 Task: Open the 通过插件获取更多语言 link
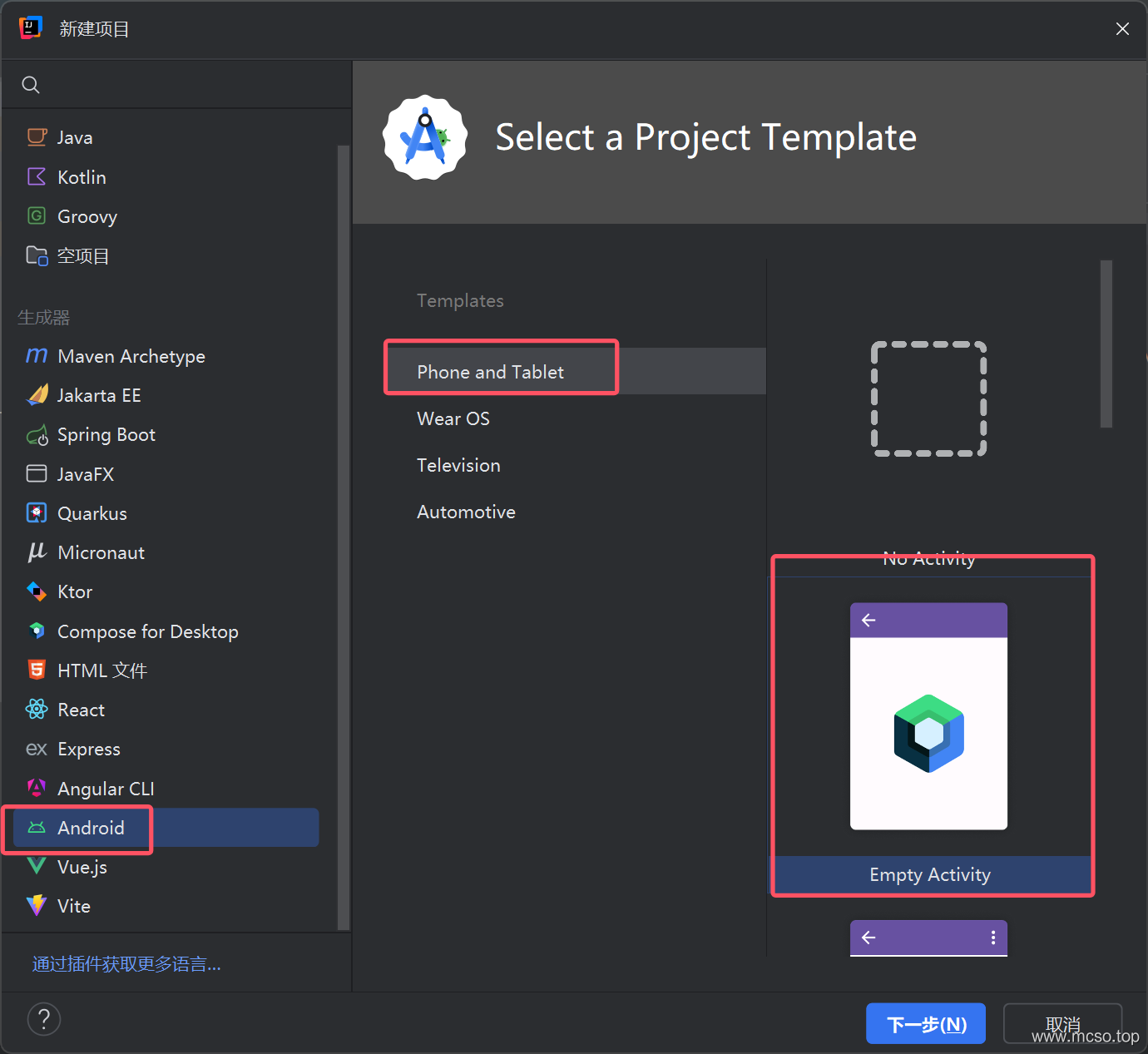click(126, 963)
